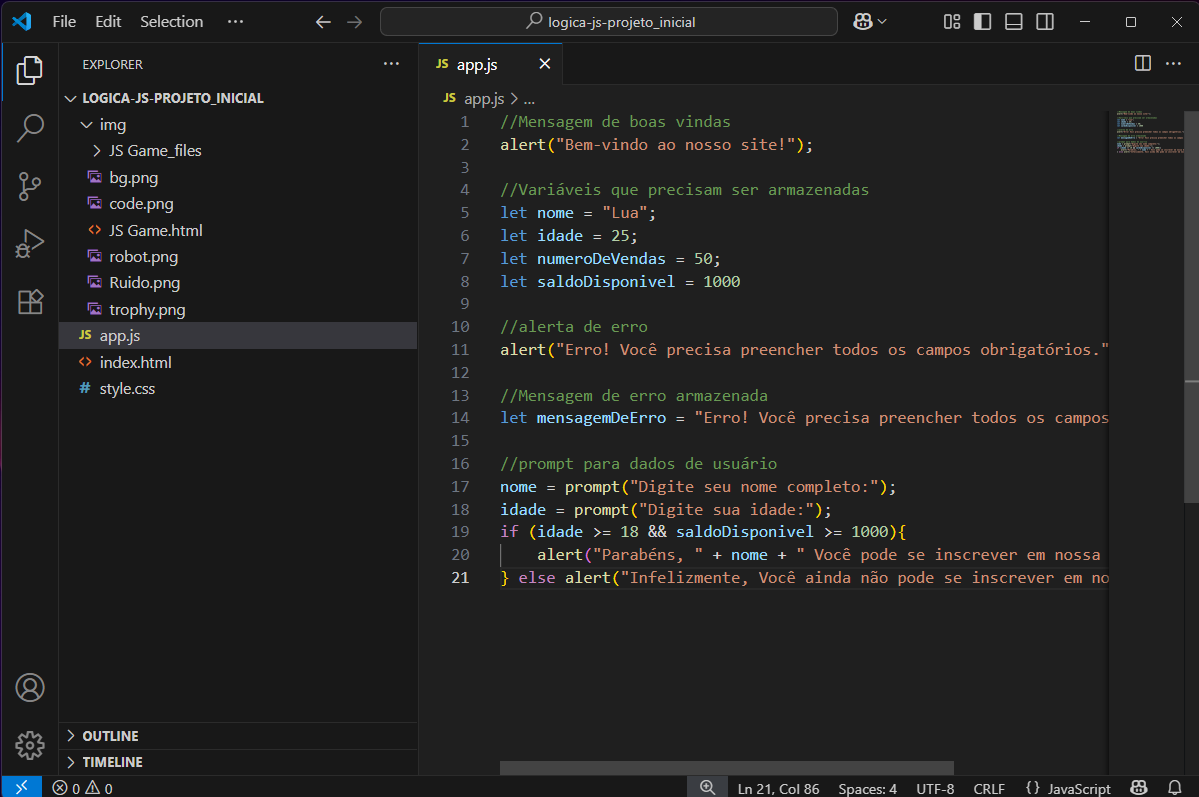Image resolution: width=1199 pixels, height=797 pixels.
Task: Click the 'else' keyword on line 21
Action: point(537,577)
